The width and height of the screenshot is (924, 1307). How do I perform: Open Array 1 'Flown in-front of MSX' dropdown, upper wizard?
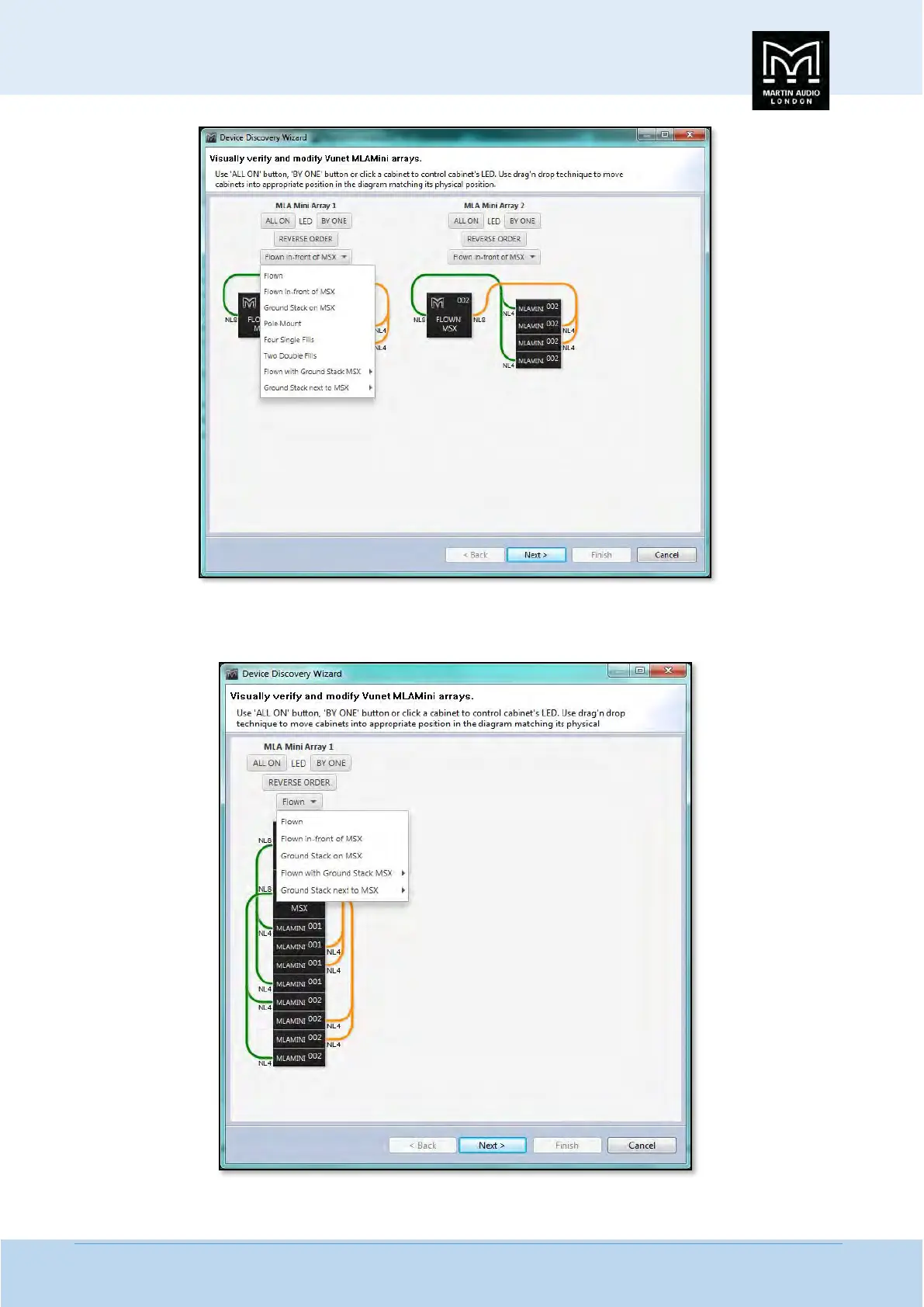pos(306,257)
